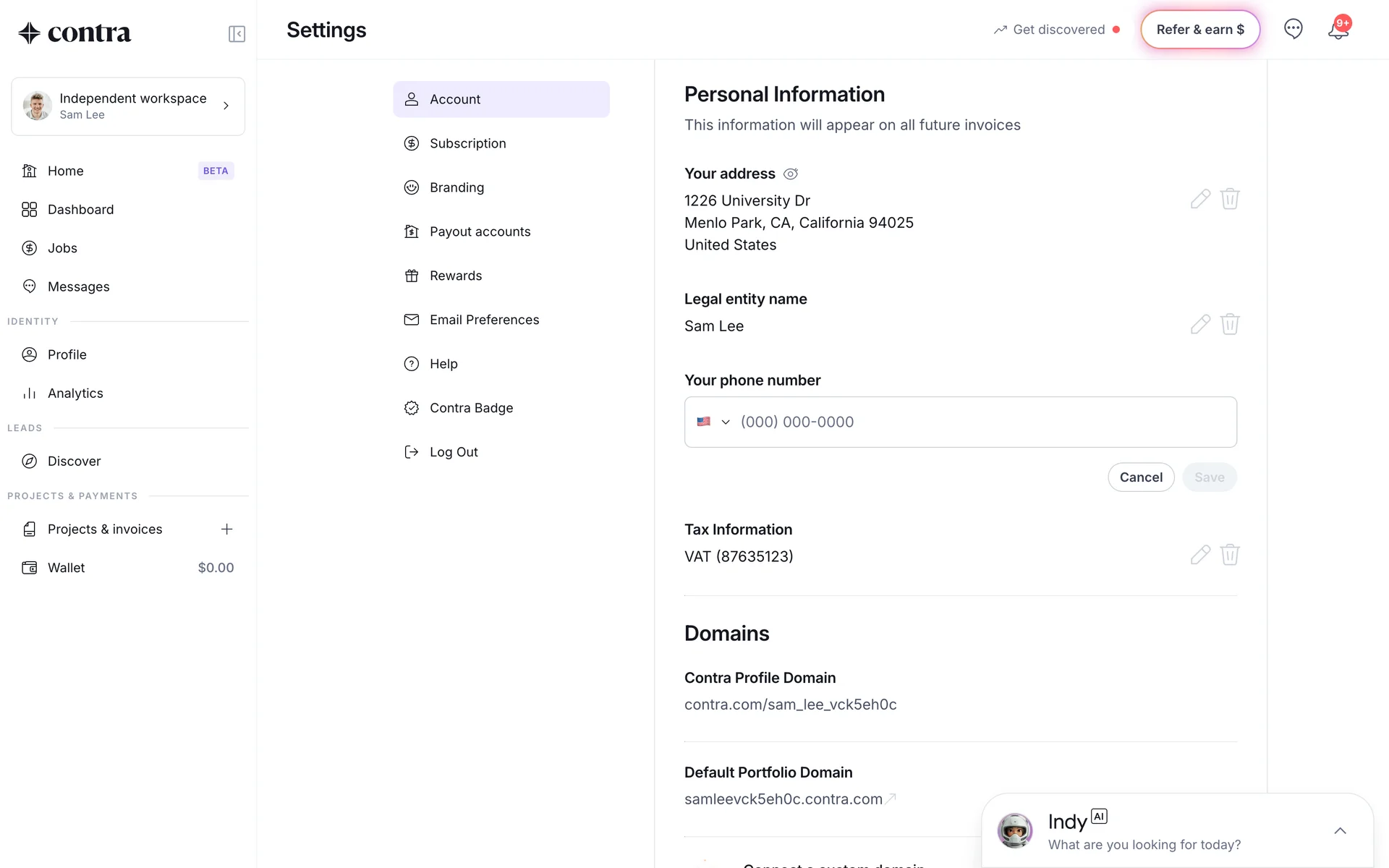Collapse the left sidebar panel icon

(237, 34)
